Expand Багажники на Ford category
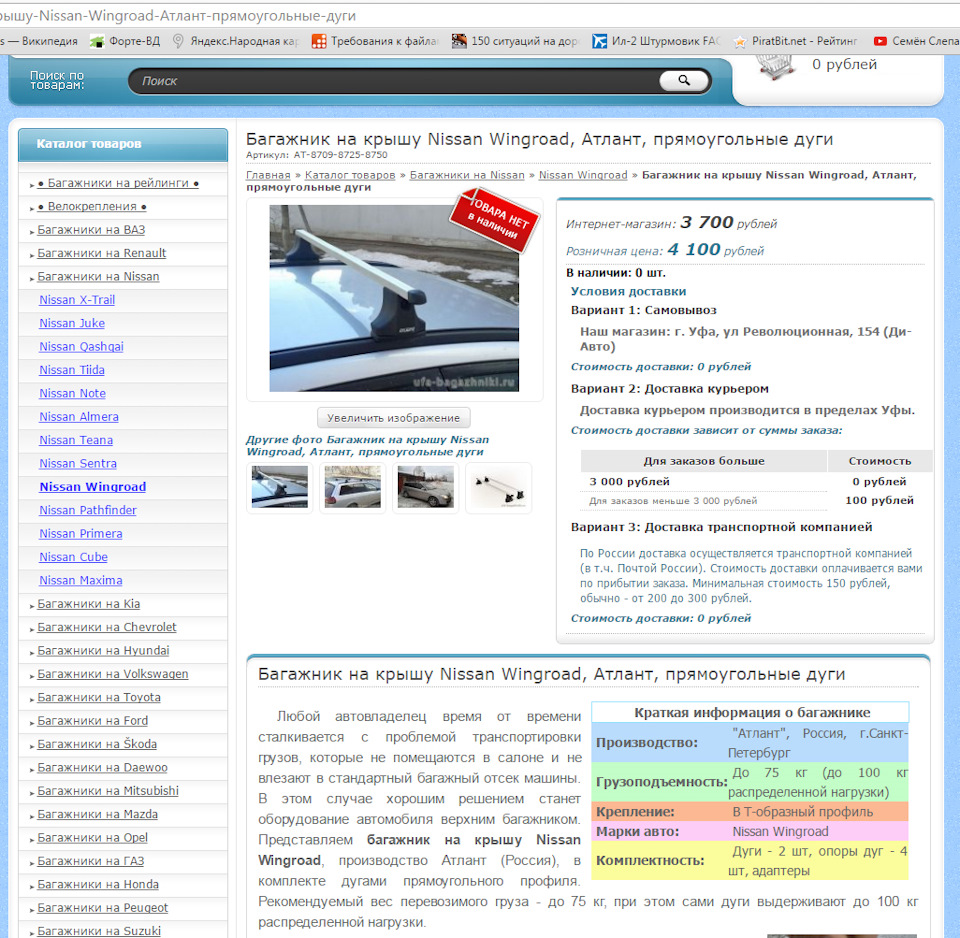 92,721
